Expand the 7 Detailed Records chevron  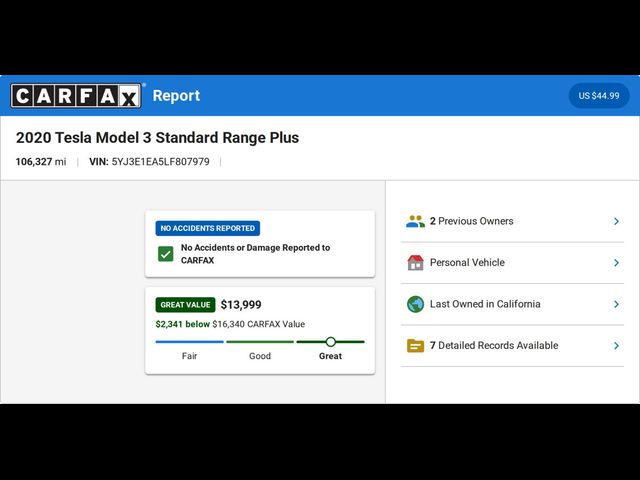616,346
